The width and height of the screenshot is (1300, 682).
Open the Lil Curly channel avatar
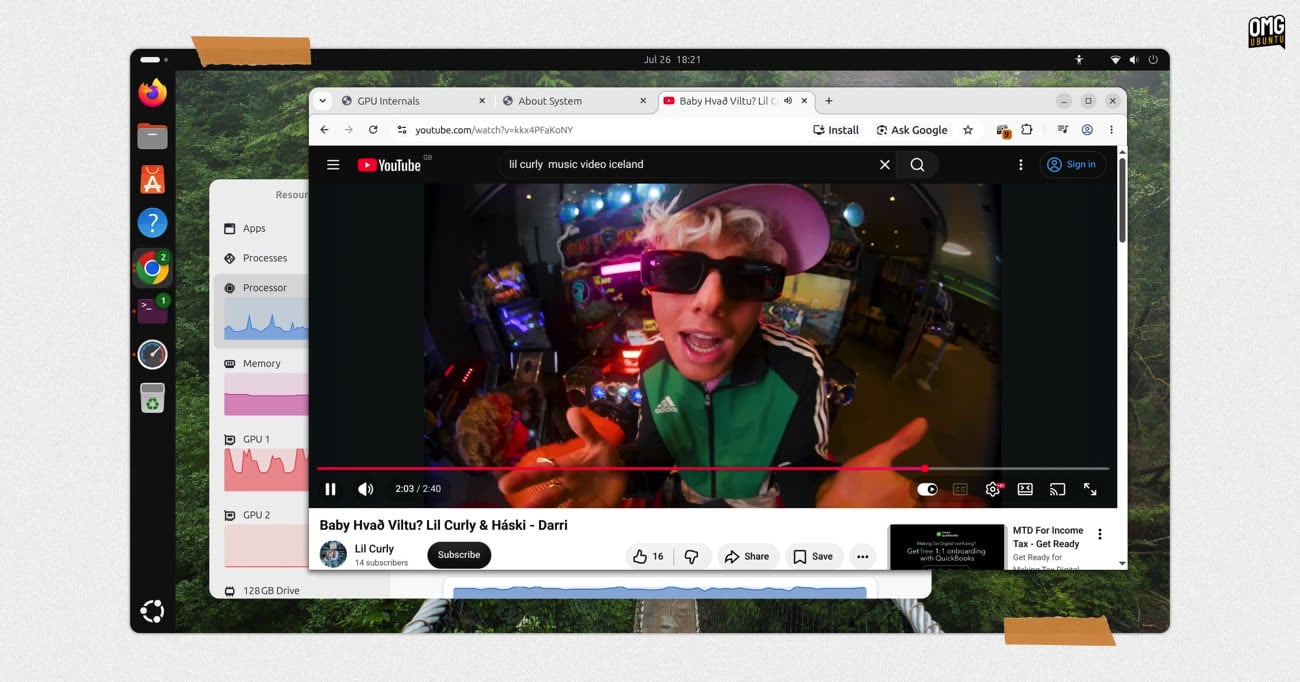(x=333, y=554)
